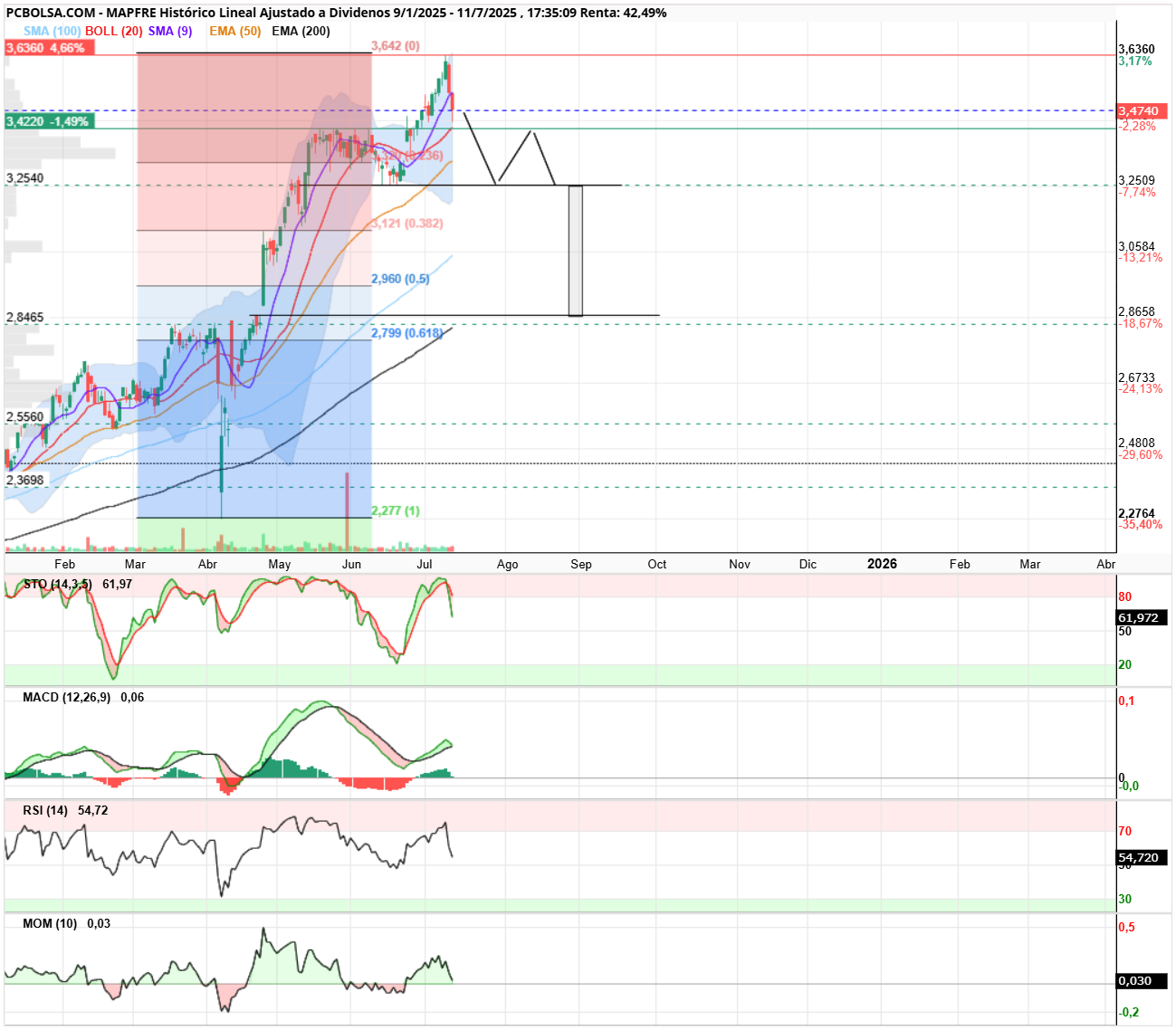Select the BOLL (20) legend entry
The image size is (1176, 1030).
114,31
